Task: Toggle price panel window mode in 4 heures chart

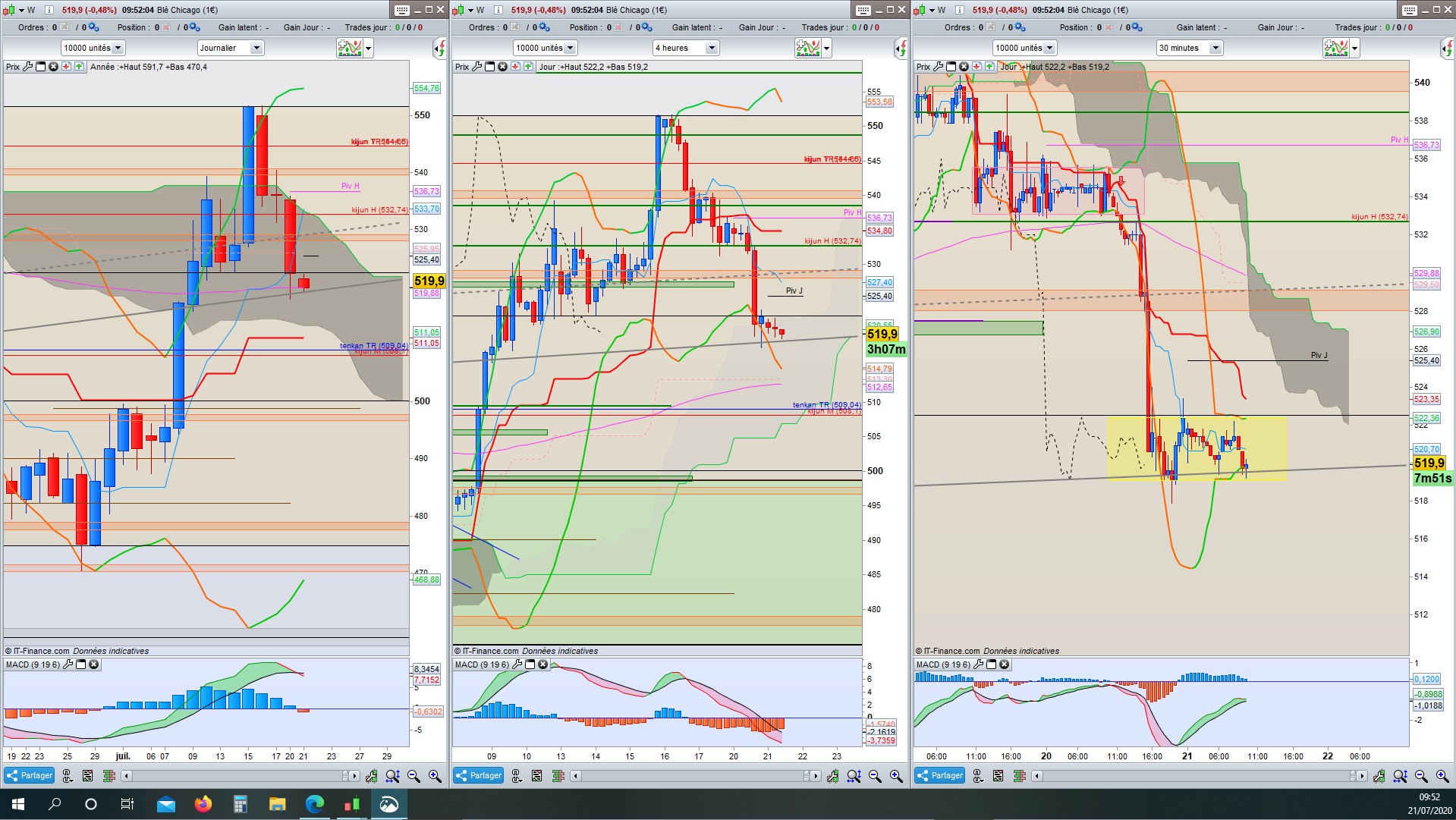Action: click(x=490, y=67)
